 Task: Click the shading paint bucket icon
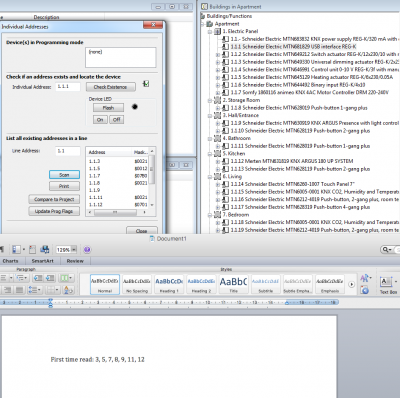coord(68,290)
